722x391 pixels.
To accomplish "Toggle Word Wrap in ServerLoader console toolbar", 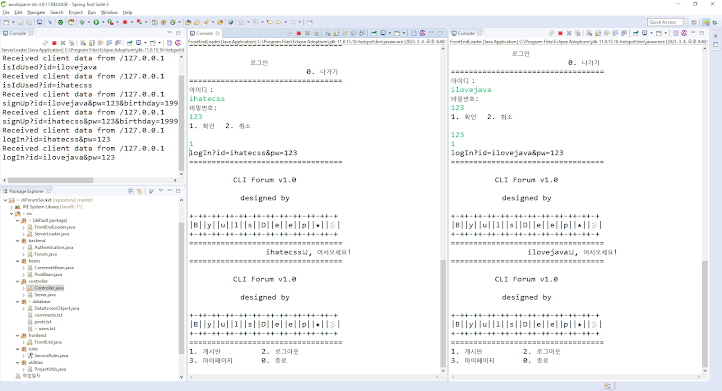I will pos(100,43).
